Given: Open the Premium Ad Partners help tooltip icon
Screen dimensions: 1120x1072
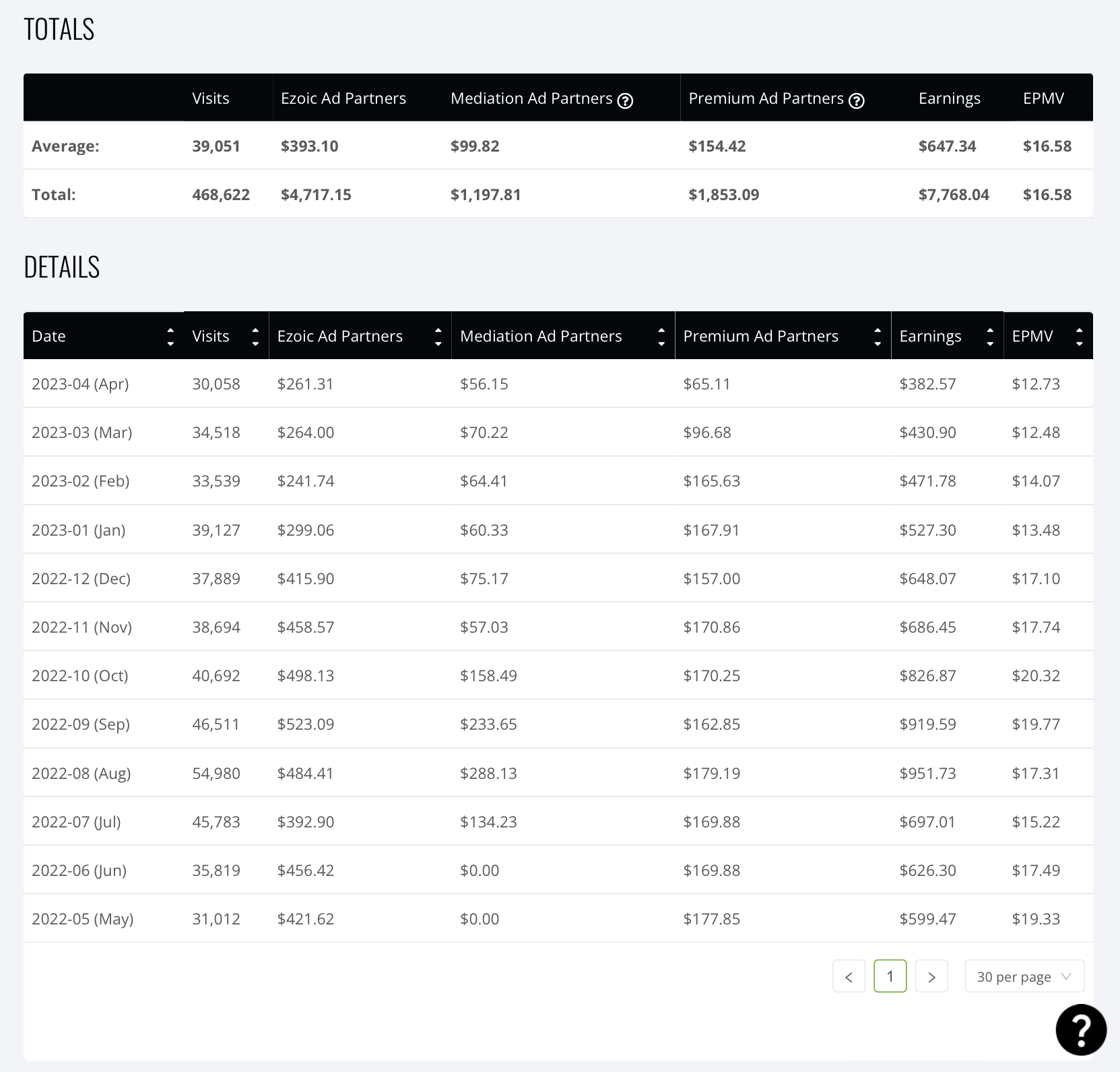Looking at the screenshot, I should 856,100.
